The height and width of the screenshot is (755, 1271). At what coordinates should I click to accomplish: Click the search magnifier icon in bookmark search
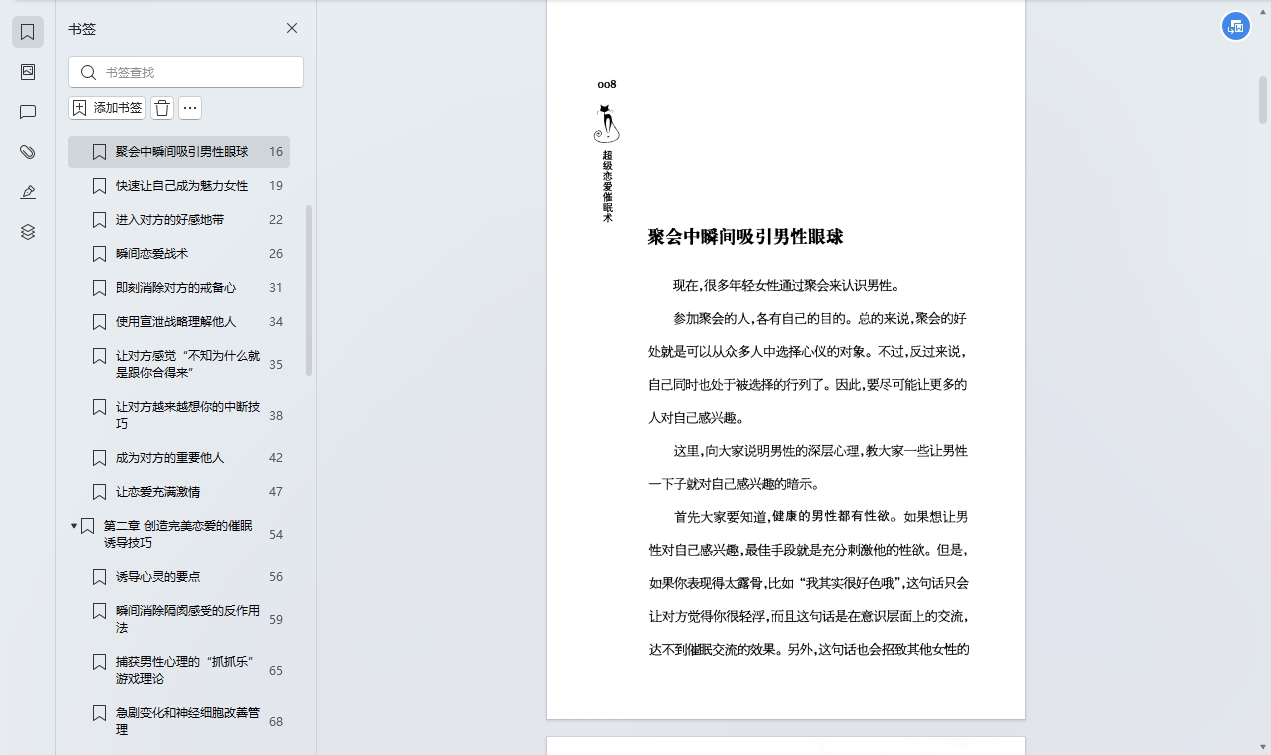tap(88, 72)
